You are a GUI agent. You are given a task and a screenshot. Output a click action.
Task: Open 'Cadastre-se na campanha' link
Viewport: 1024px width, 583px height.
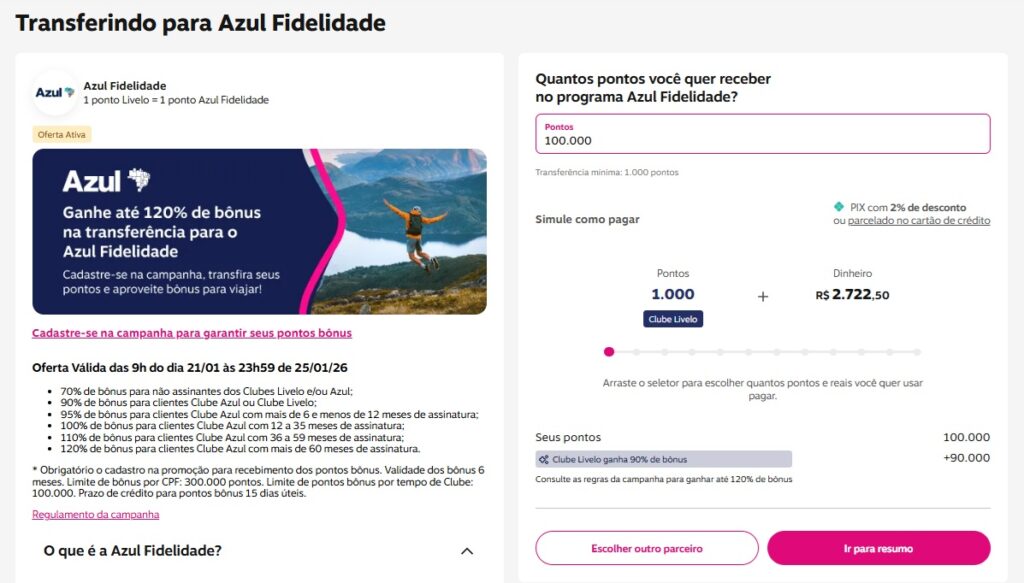click(x=192, y=333)
